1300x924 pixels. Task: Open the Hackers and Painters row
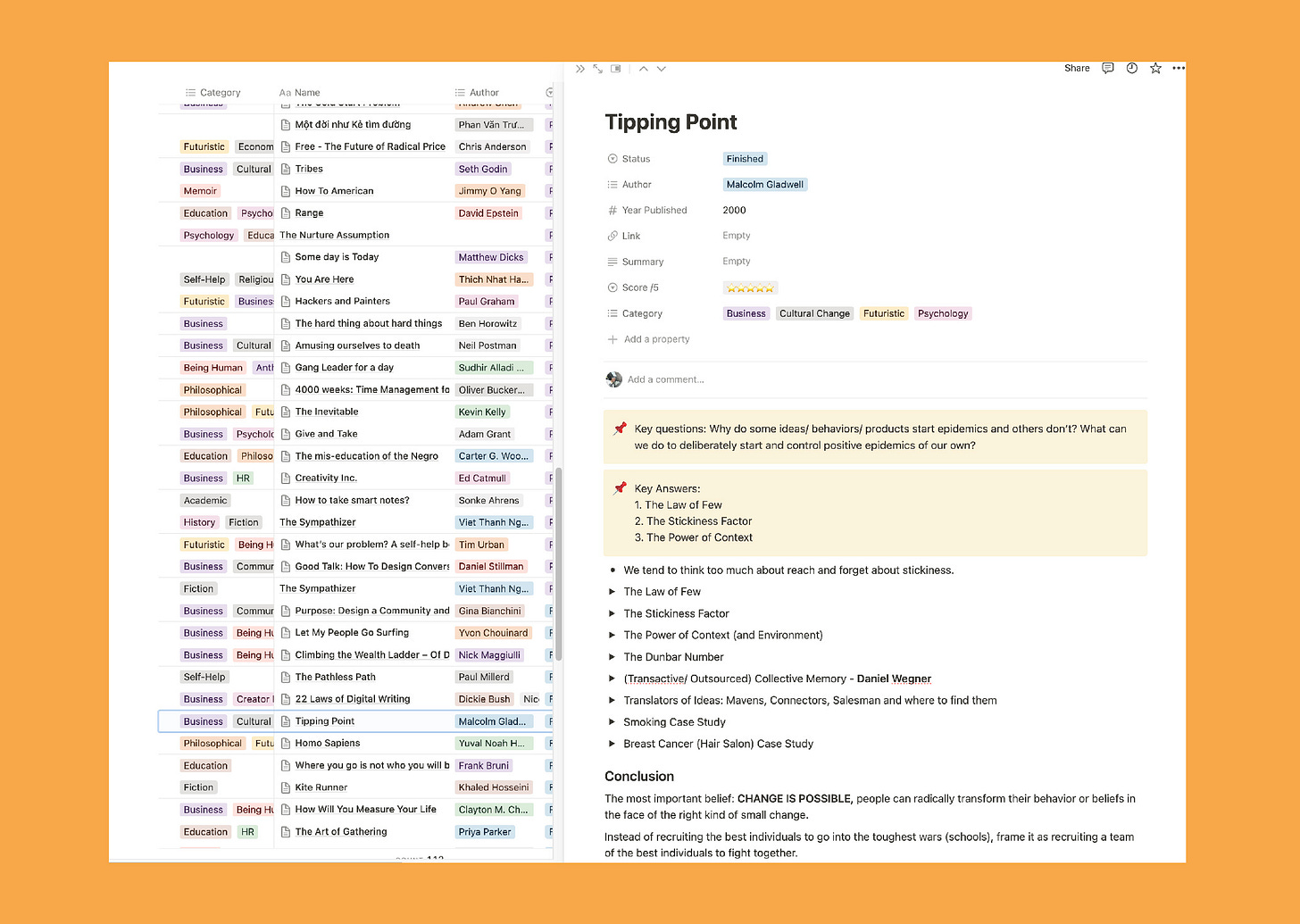tap(343, 302)
